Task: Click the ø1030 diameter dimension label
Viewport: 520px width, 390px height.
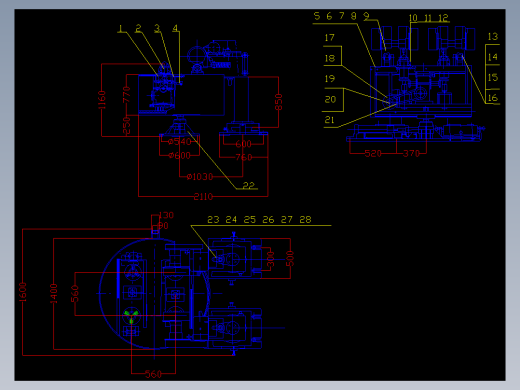Action: click(x=200, y=176)
